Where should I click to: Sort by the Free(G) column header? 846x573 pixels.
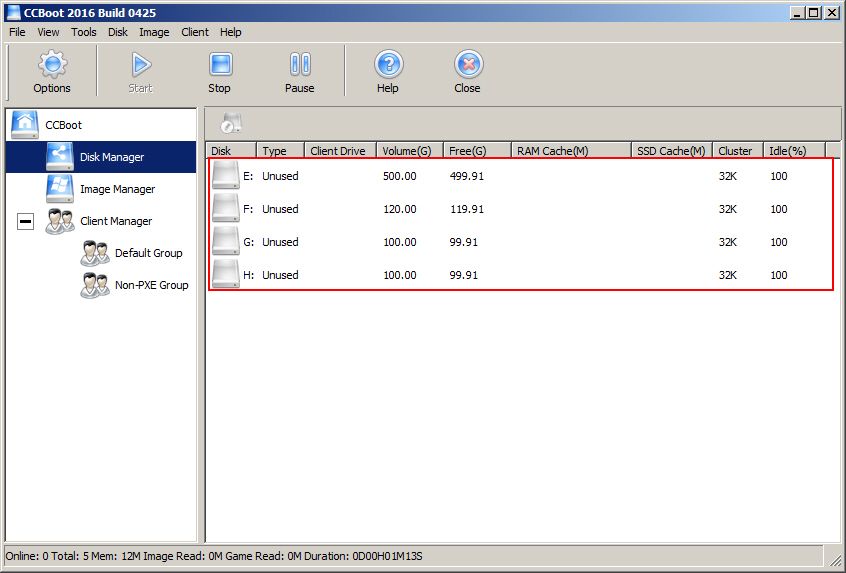pyautogui.click(x=477, y=151)
